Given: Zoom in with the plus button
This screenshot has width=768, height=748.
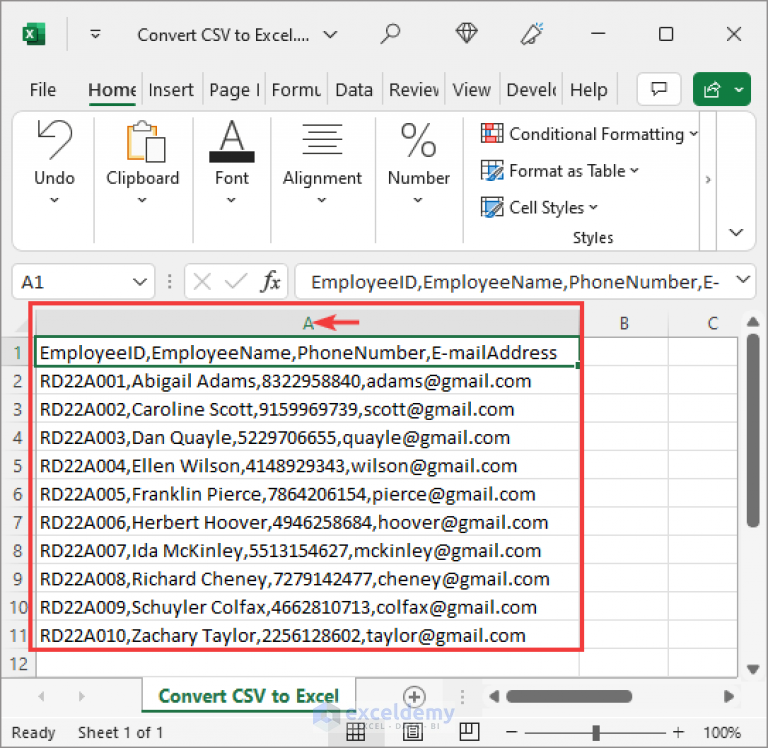Looking at the screenshot, I should (678, 732).
